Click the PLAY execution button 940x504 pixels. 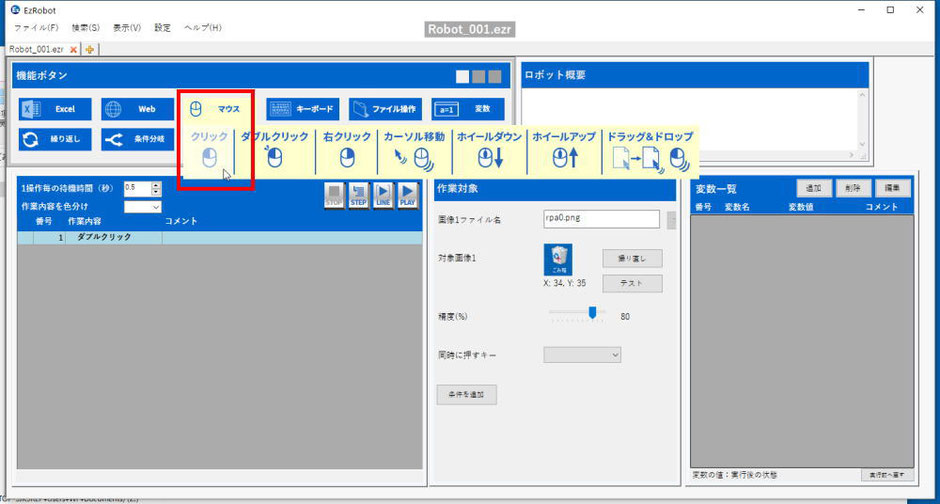[408, 195]
